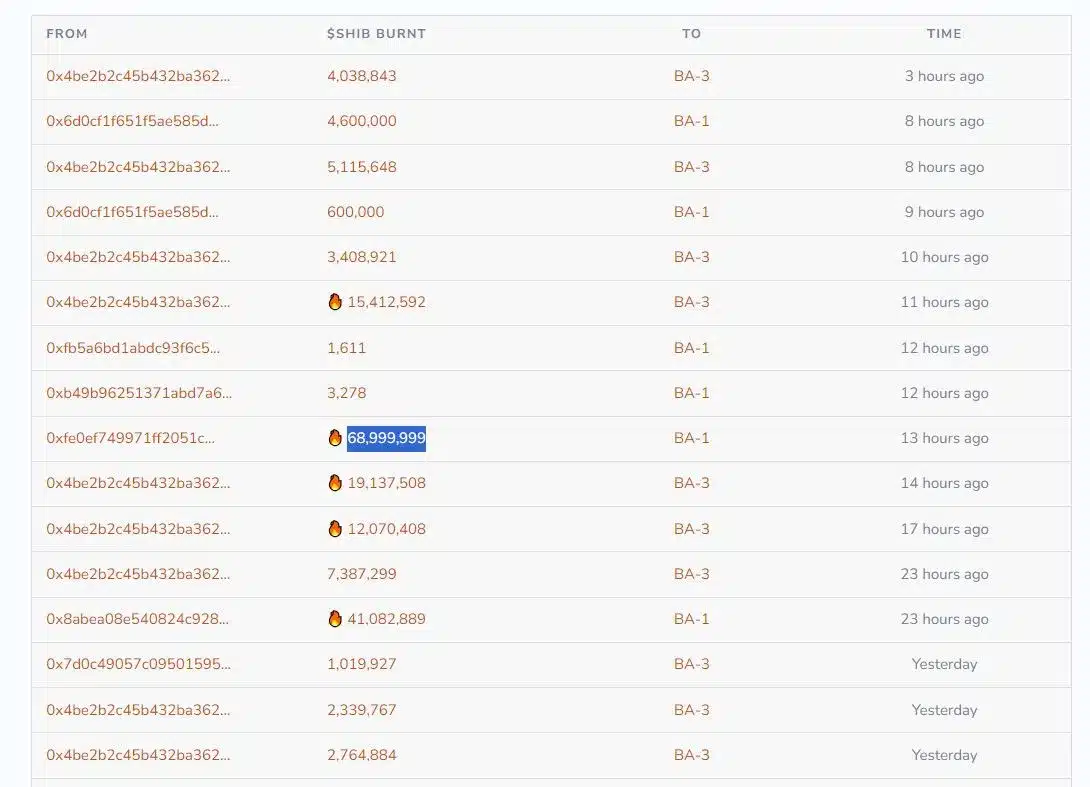
Task: Open sender address for the 19,137,508 burn
Action: 138,483
